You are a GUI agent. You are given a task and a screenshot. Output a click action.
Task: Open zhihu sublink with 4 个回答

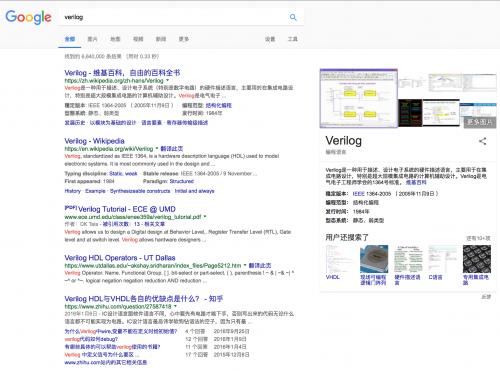coord(120,331)
